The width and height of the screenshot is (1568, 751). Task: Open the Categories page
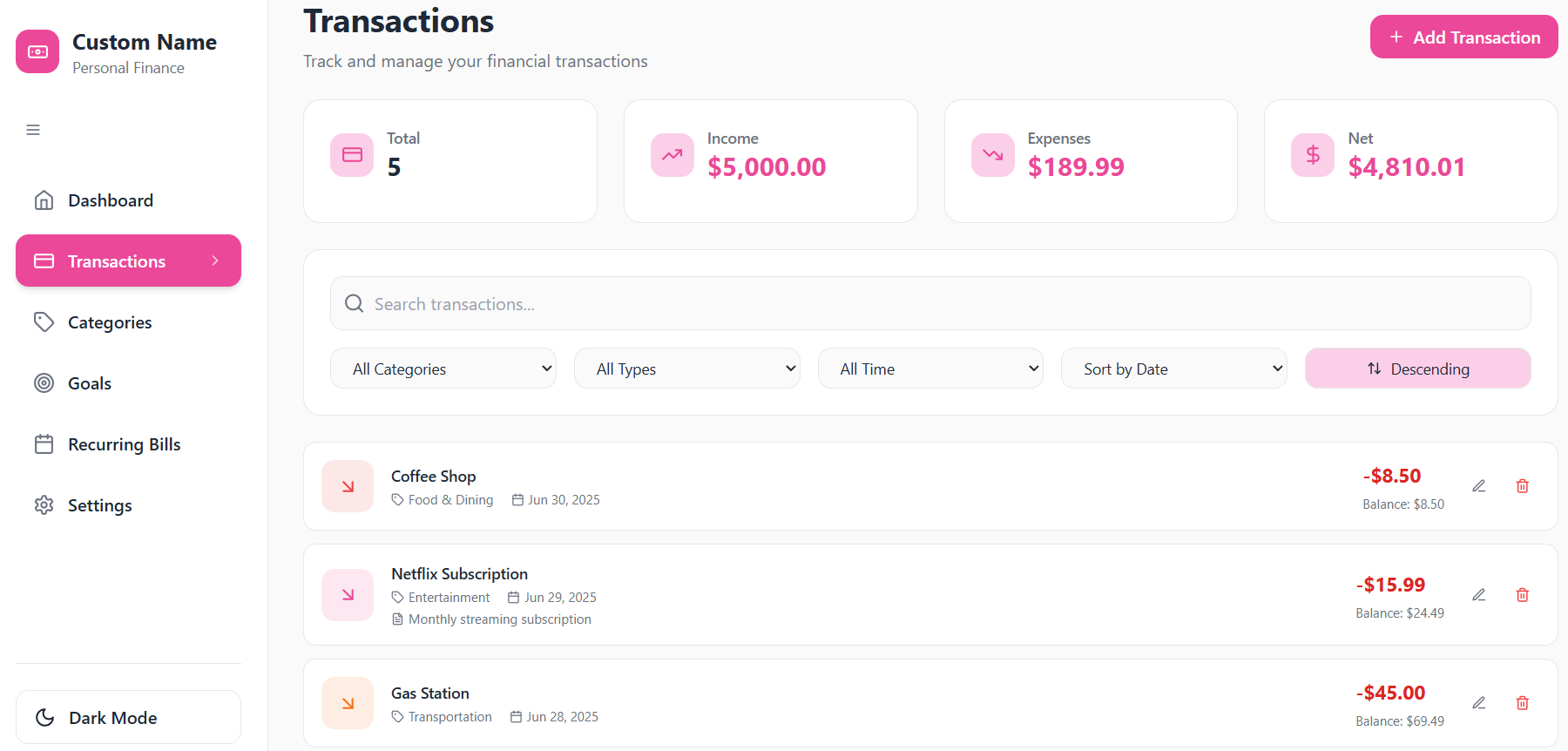110,322
